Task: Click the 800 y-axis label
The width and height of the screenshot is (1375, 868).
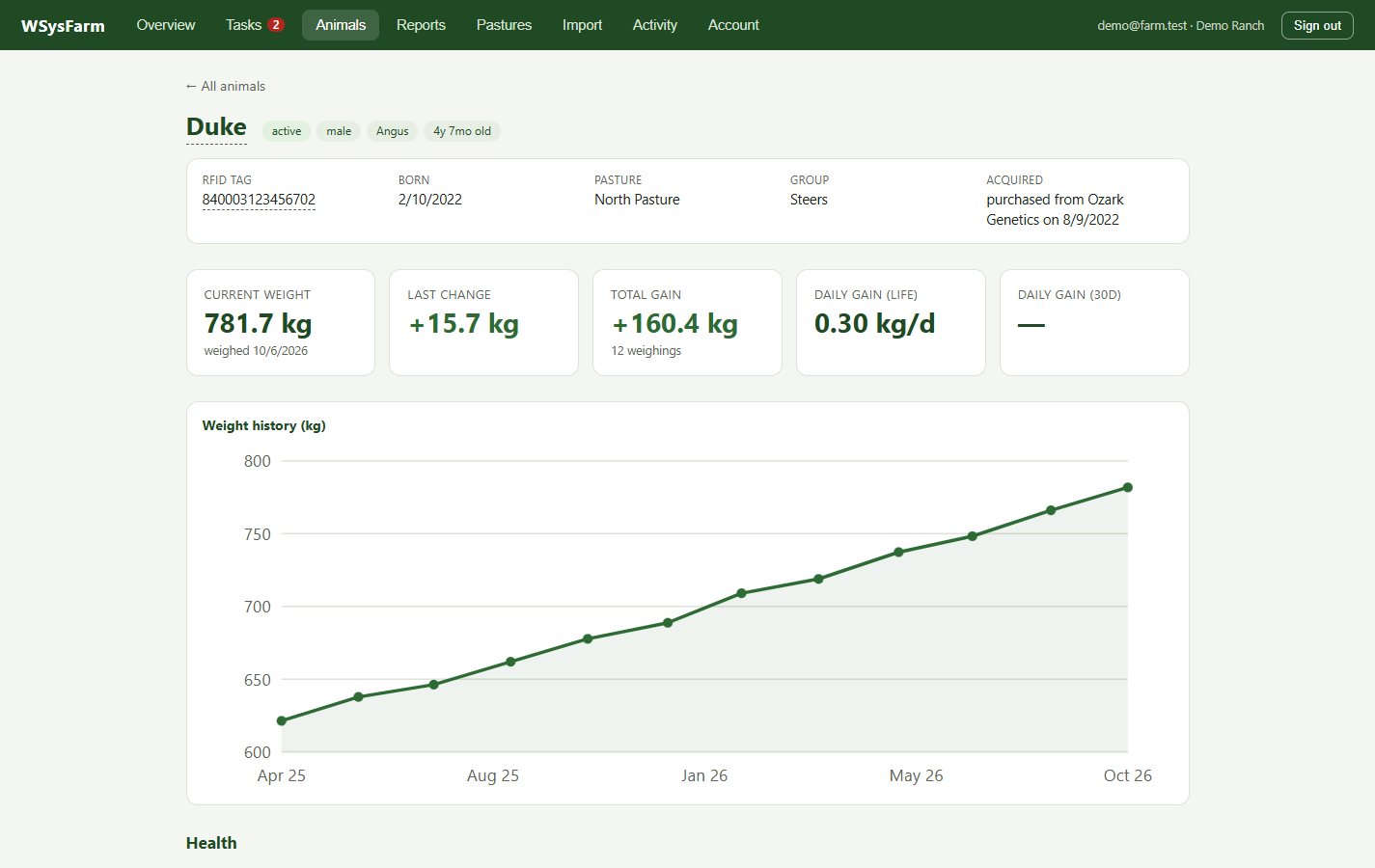Action: click(258, 461)
